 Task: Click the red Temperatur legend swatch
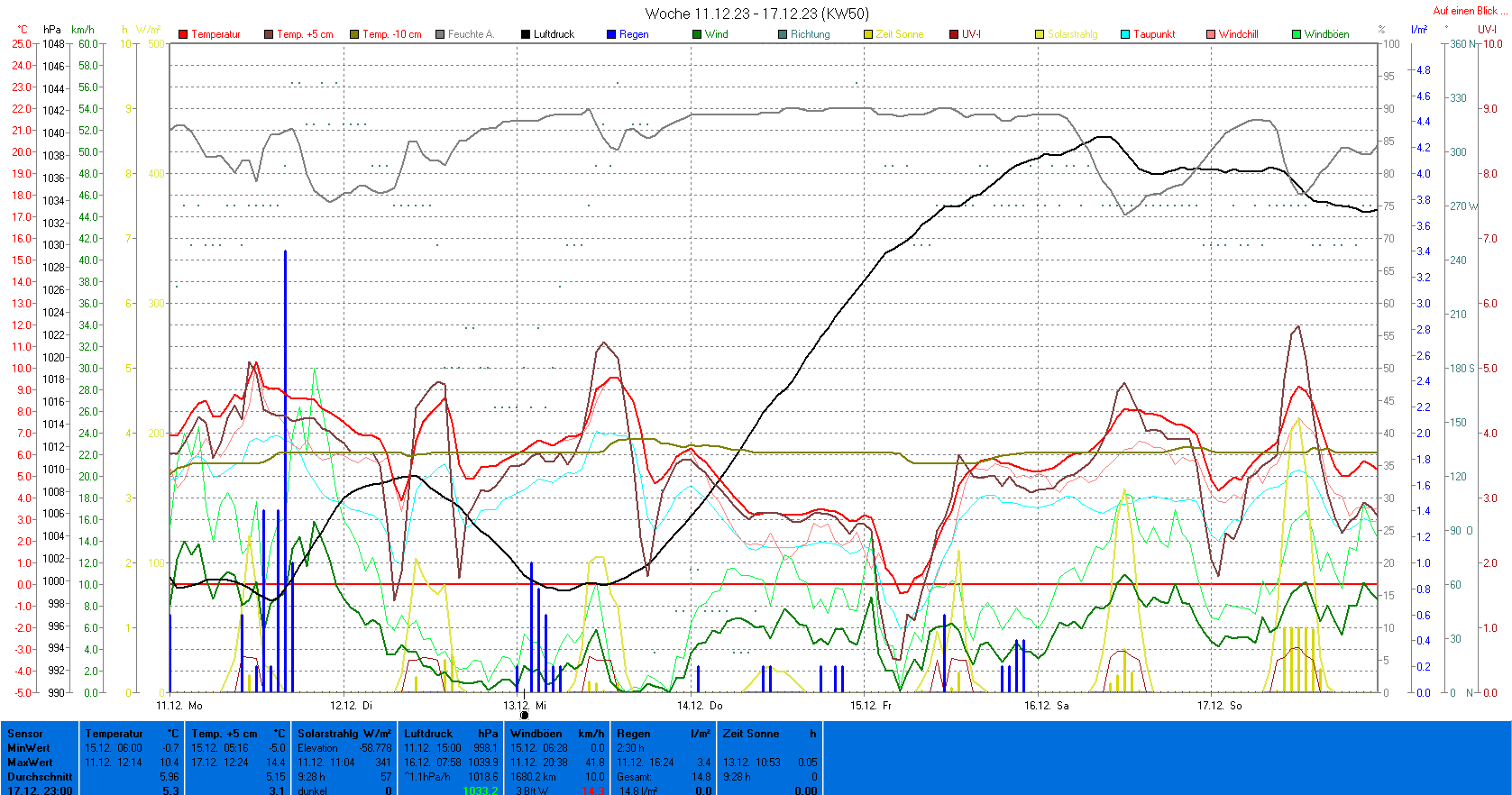[x=183, y=34]
